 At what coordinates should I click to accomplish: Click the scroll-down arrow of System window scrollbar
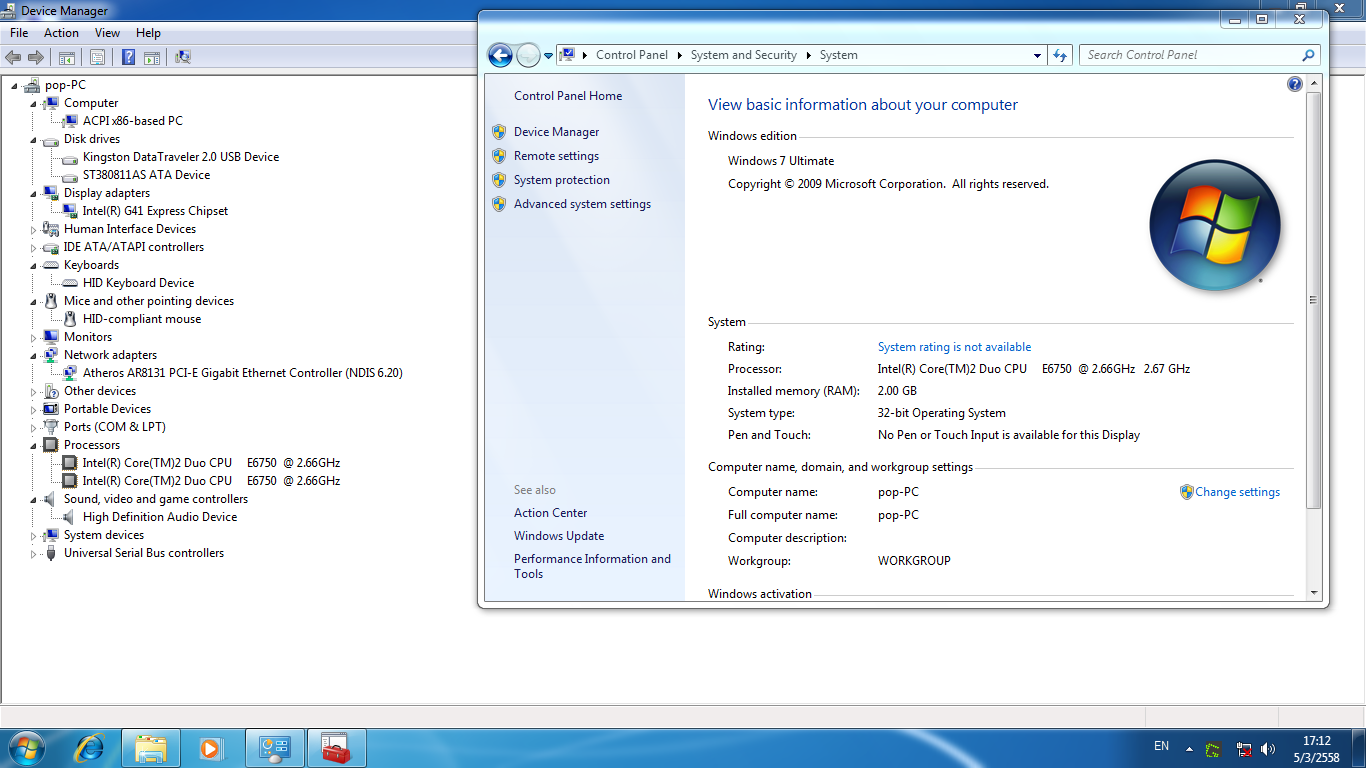click(1314, 593)
